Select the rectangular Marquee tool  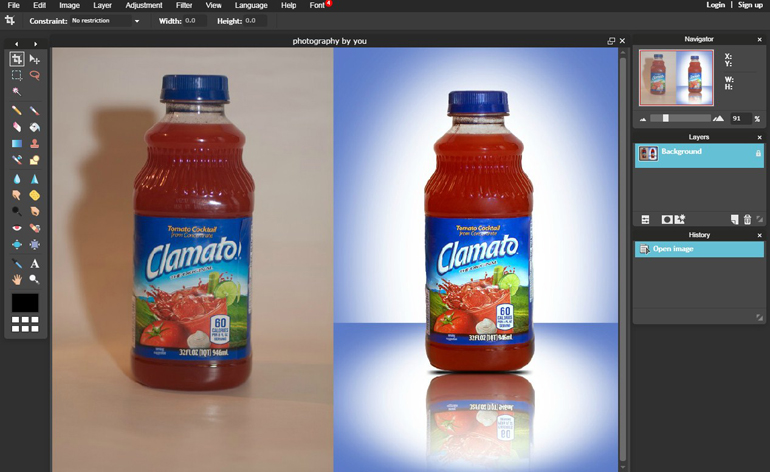click(x=17, y=75)
